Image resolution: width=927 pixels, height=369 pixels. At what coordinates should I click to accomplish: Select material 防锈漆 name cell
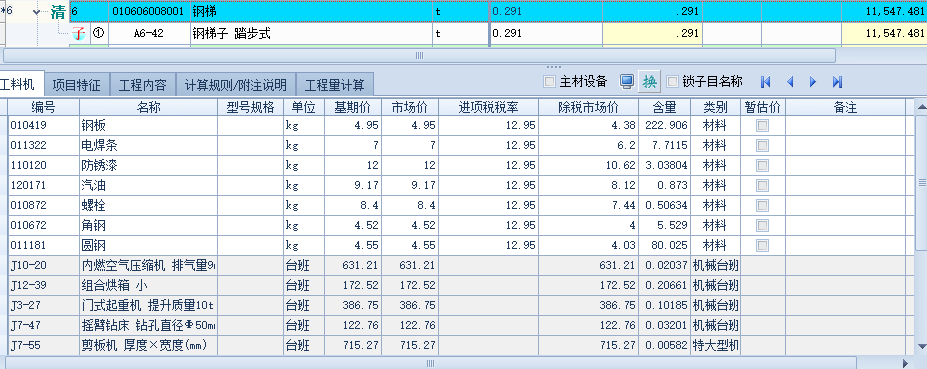(x=148, y=166)
